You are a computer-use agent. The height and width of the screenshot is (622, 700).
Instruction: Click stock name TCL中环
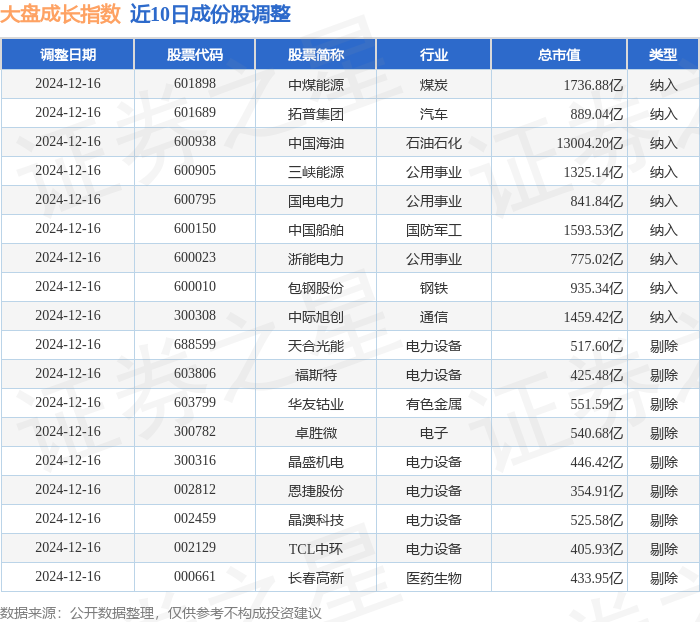point(316,549)
